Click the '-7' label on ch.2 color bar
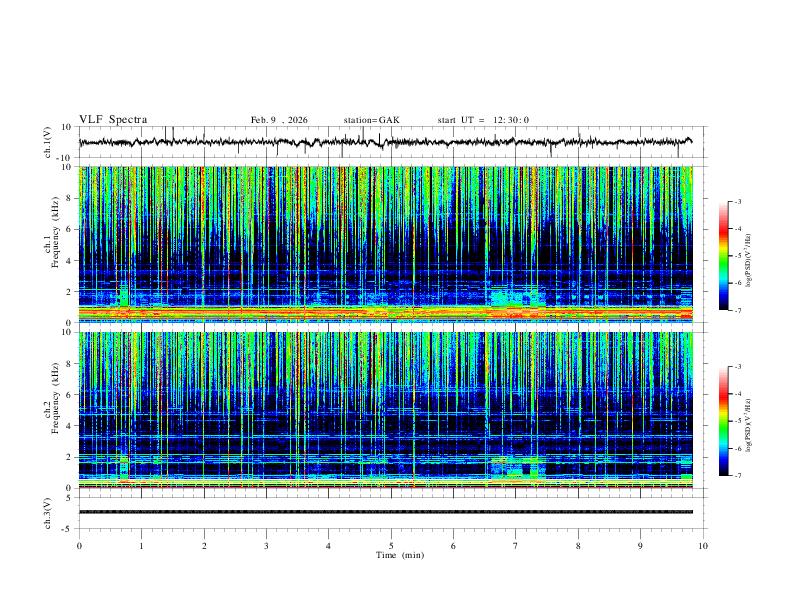Viewport: 792px width, 612px height. pos(738,476)
